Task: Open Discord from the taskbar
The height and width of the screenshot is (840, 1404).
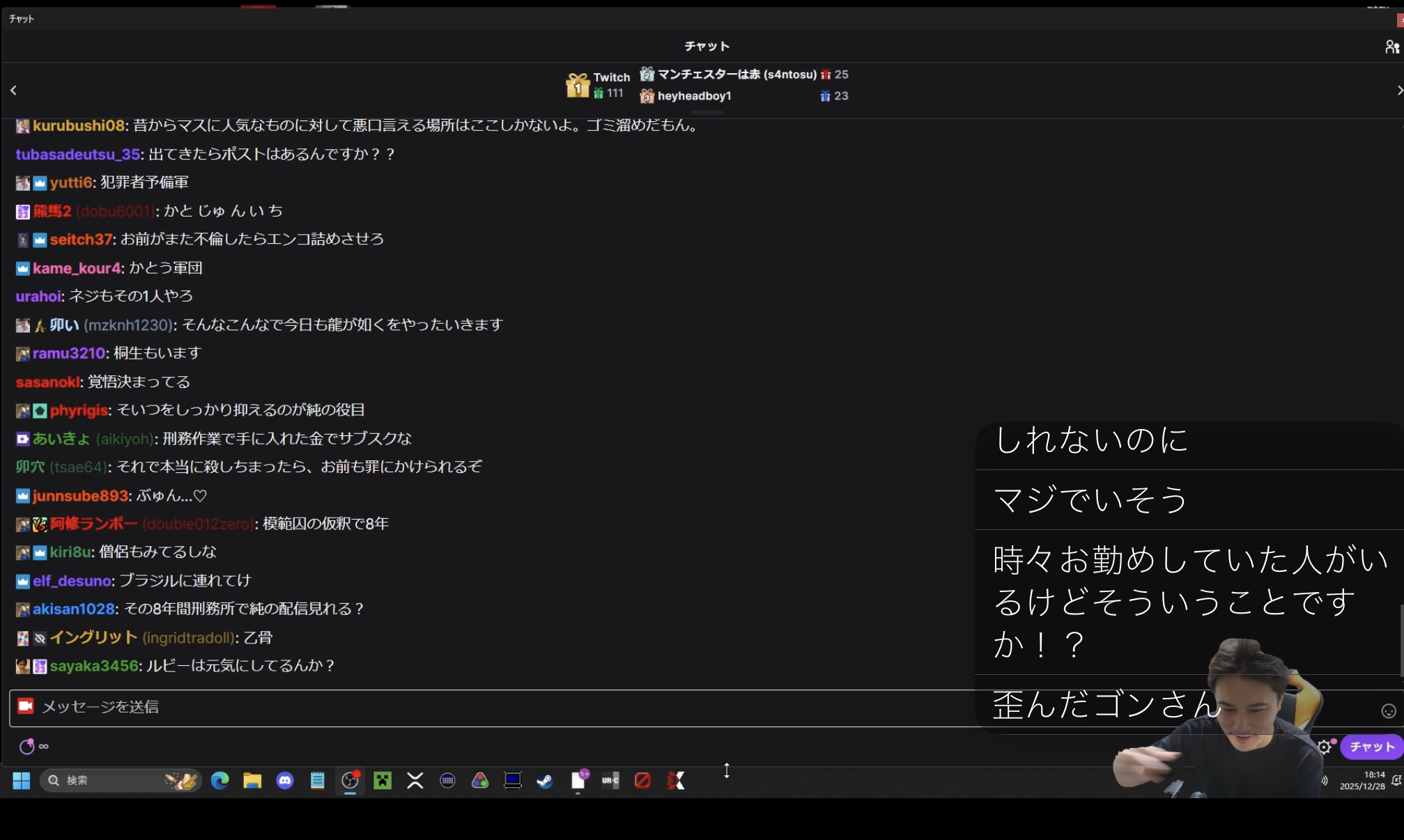Action: 285,781
